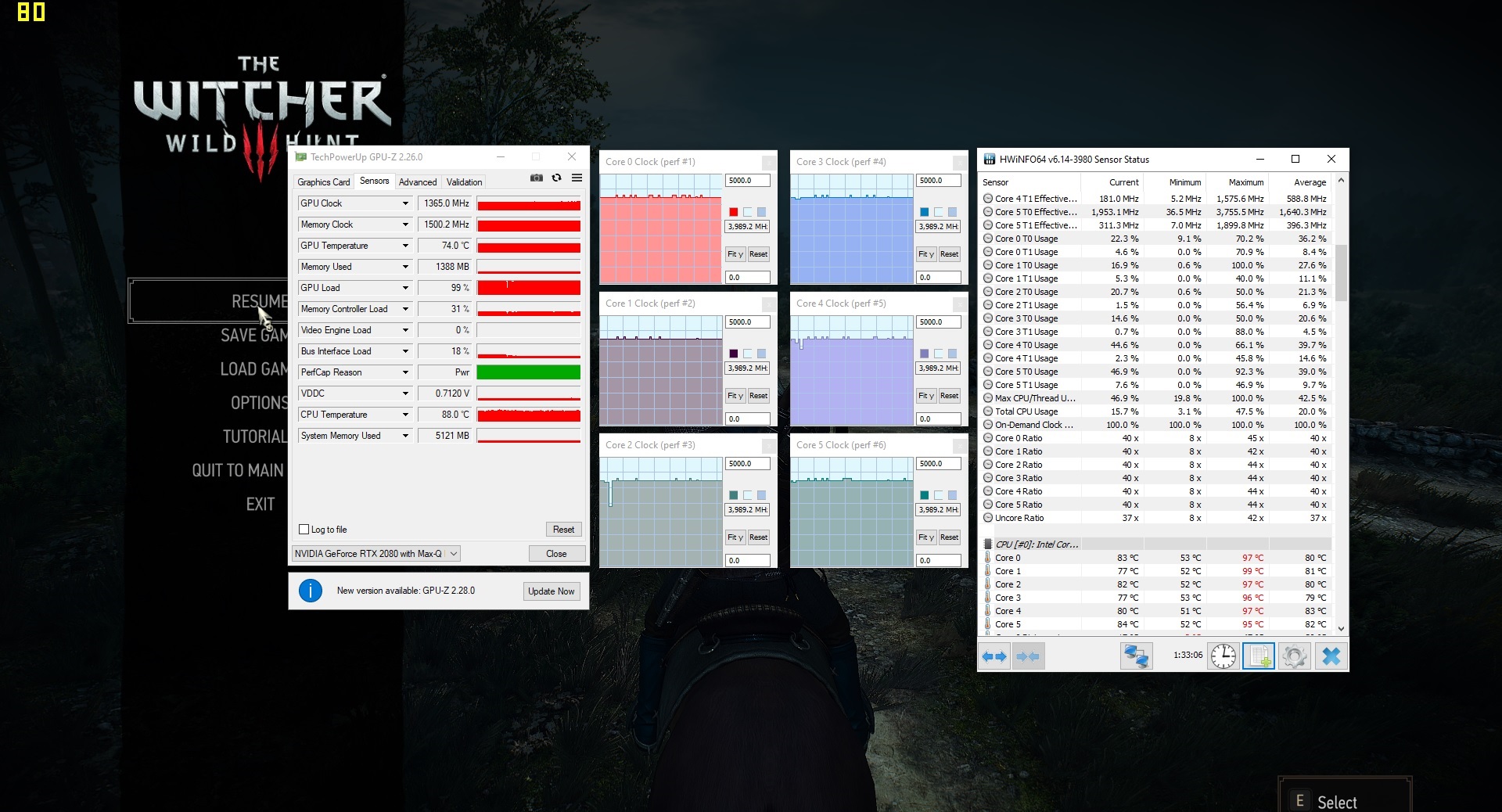Click the chip icon next to CPU [#0]: Intel Cor...
Screen dimensions: 1502x812
point(988,544)
